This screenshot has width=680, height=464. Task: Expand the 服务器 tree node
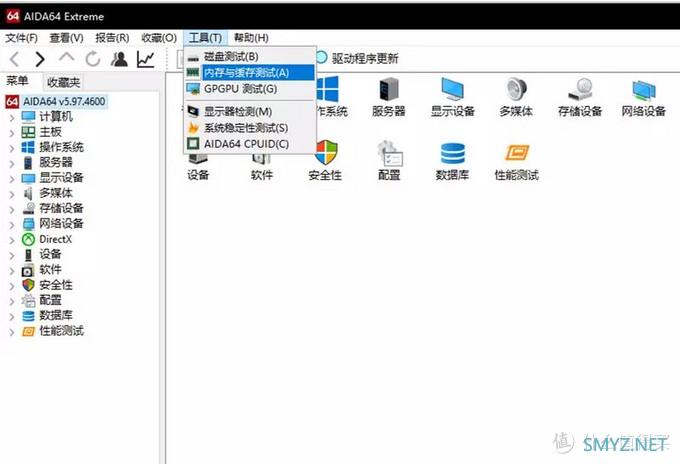(x=12, y=163)
